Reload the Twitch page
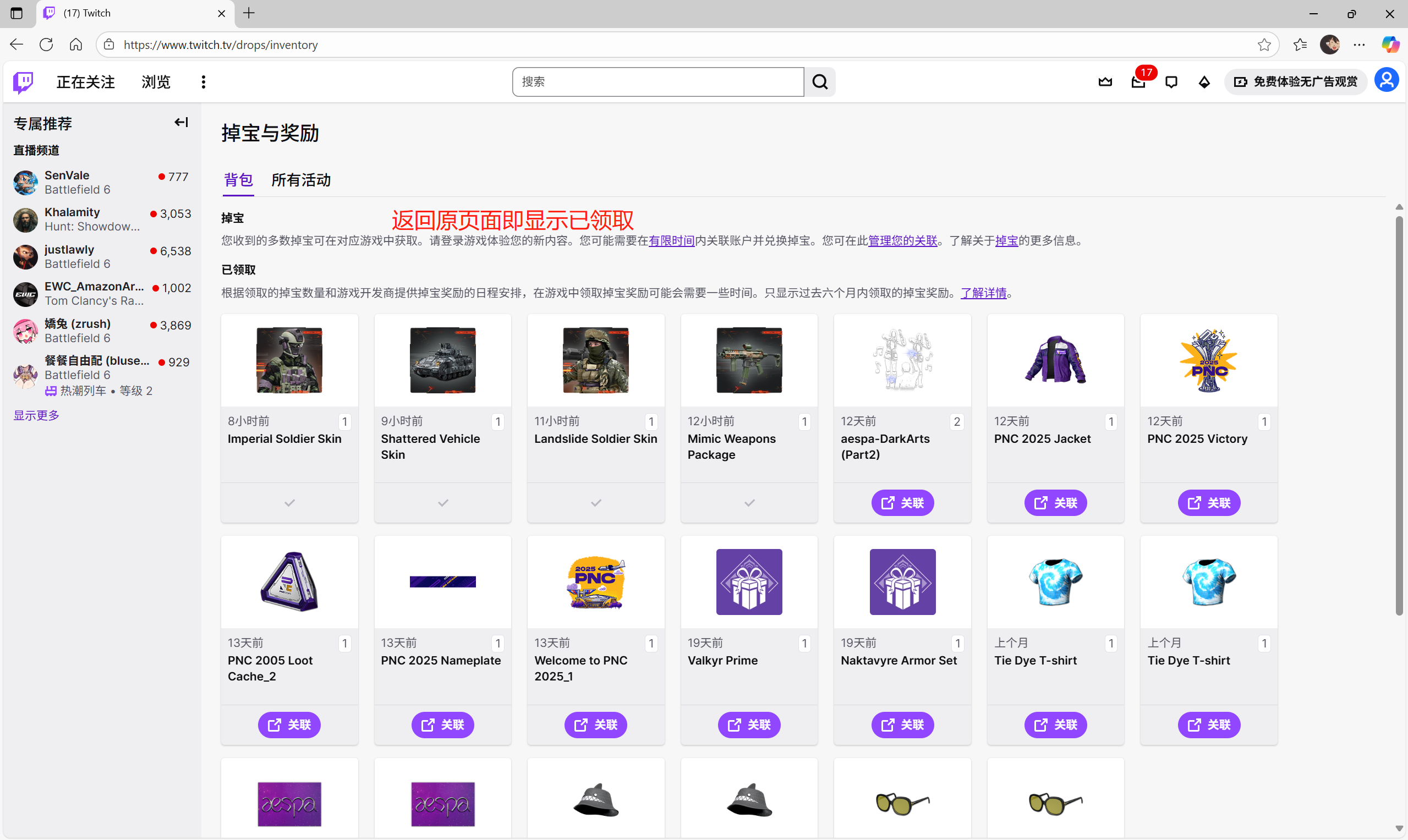Image resolution: width=1408 pixels, height=840 pixels. pyautogui.click(x=46, y=45)
